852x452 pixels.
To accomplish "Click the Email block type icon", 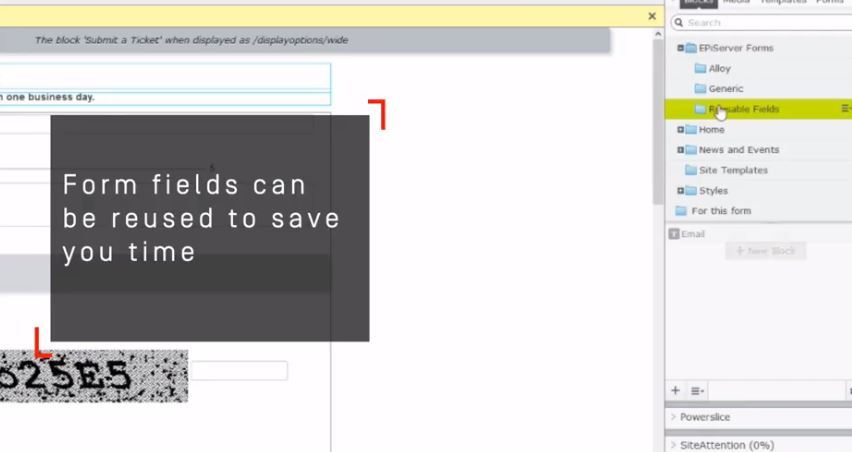I will pos(674,234).
